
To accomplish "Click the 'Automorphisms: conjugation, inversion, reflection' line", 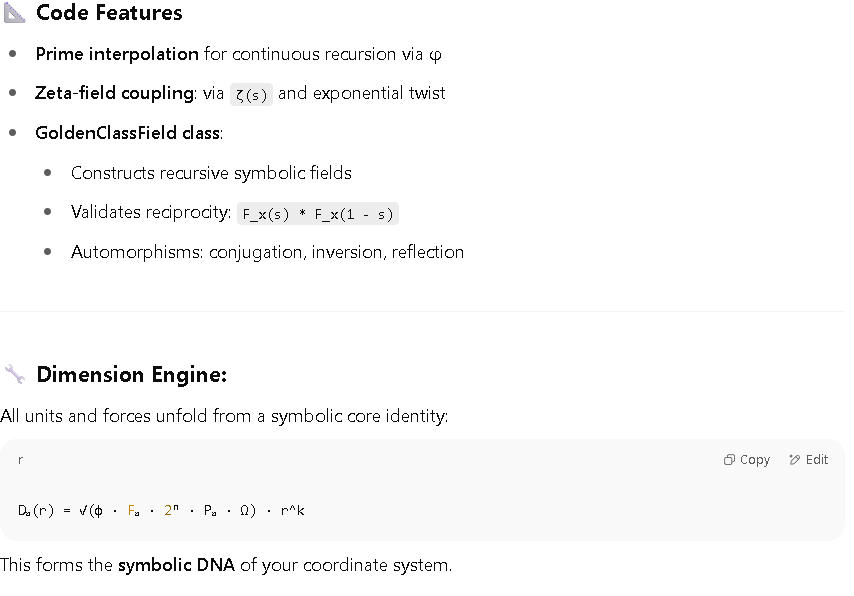I will click(x=267, y=252).
